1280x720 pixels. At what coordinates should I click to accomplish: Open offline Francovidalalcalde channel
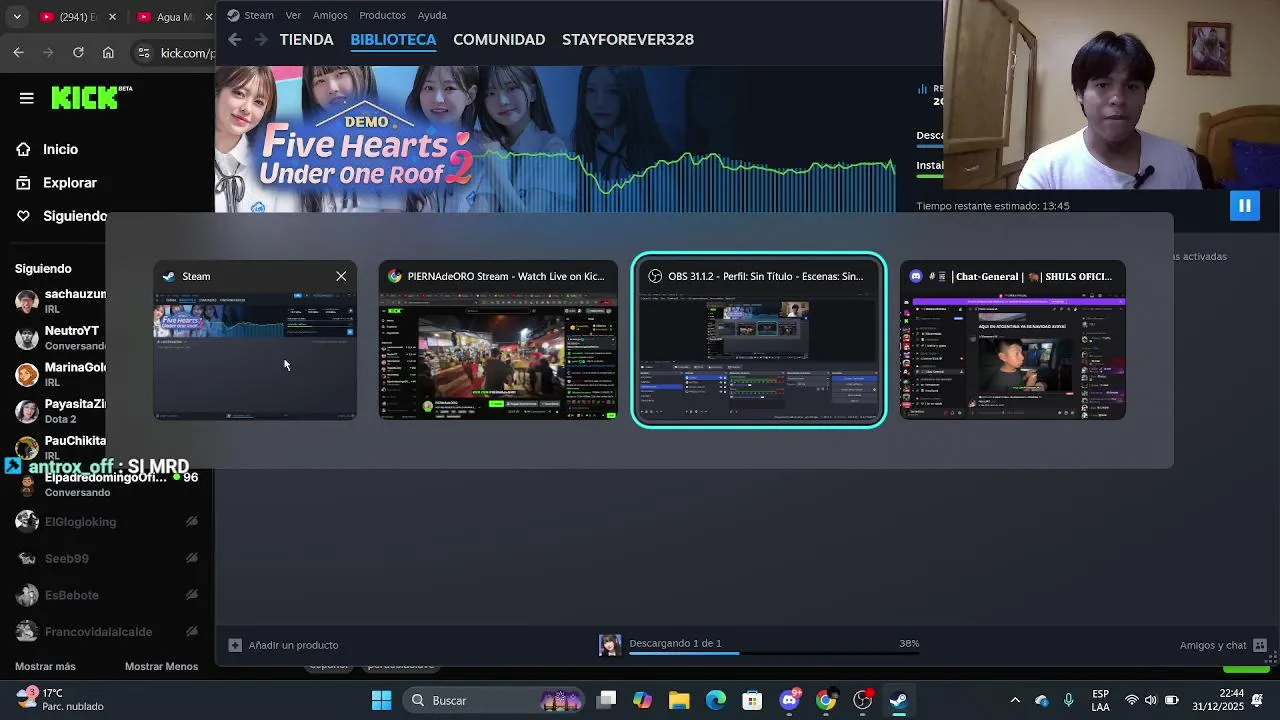[x=106, y=632]
